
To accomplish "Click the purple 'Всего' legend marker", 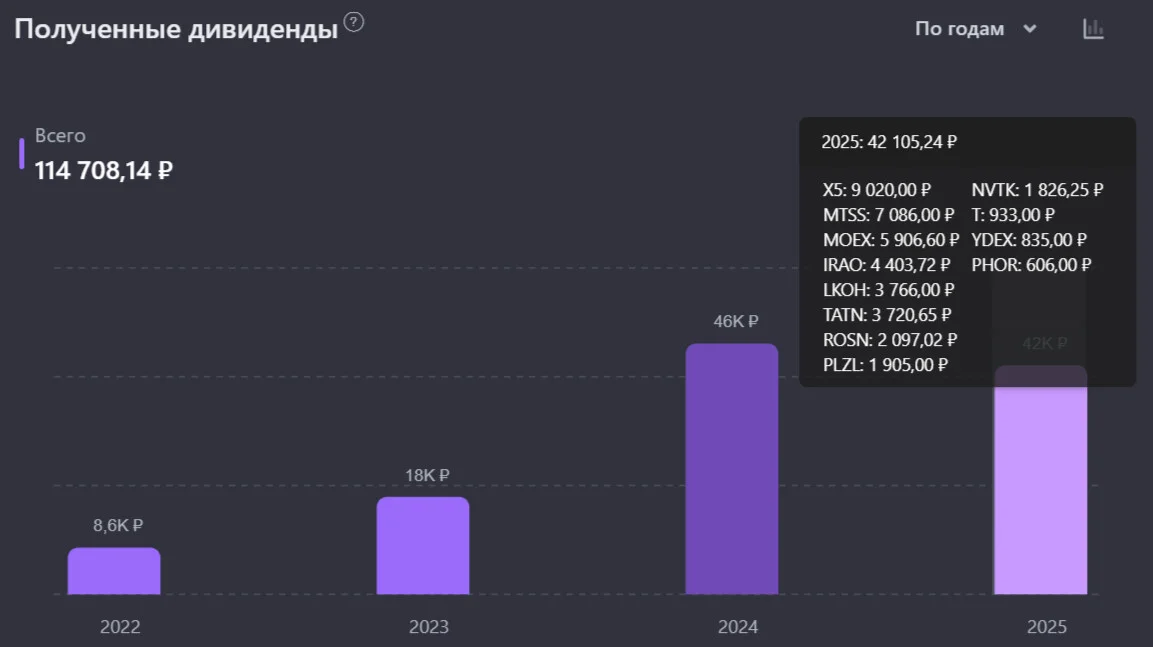I will tap(21, 154).
